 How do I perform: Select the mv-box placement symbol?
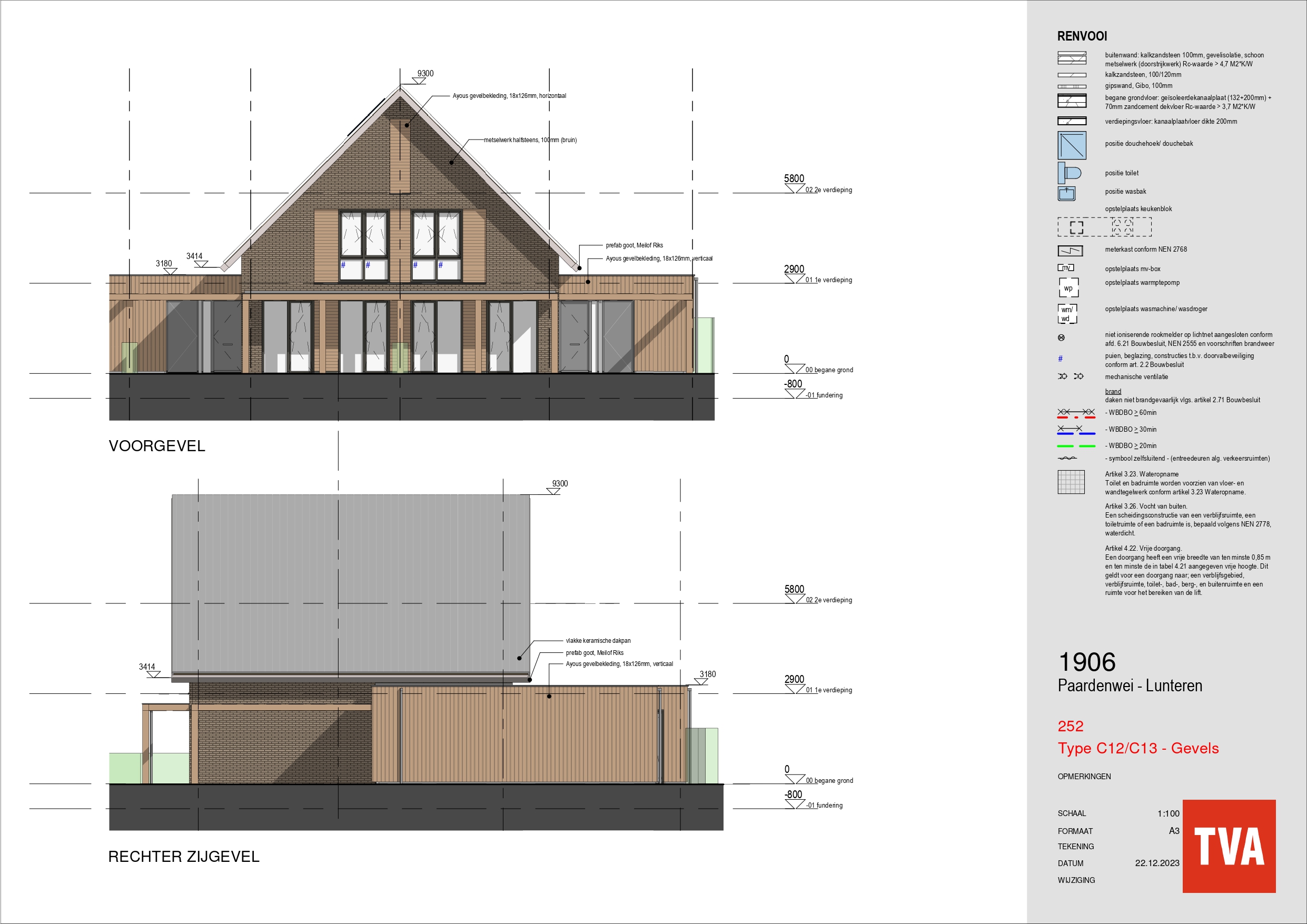pos(1066,267)
